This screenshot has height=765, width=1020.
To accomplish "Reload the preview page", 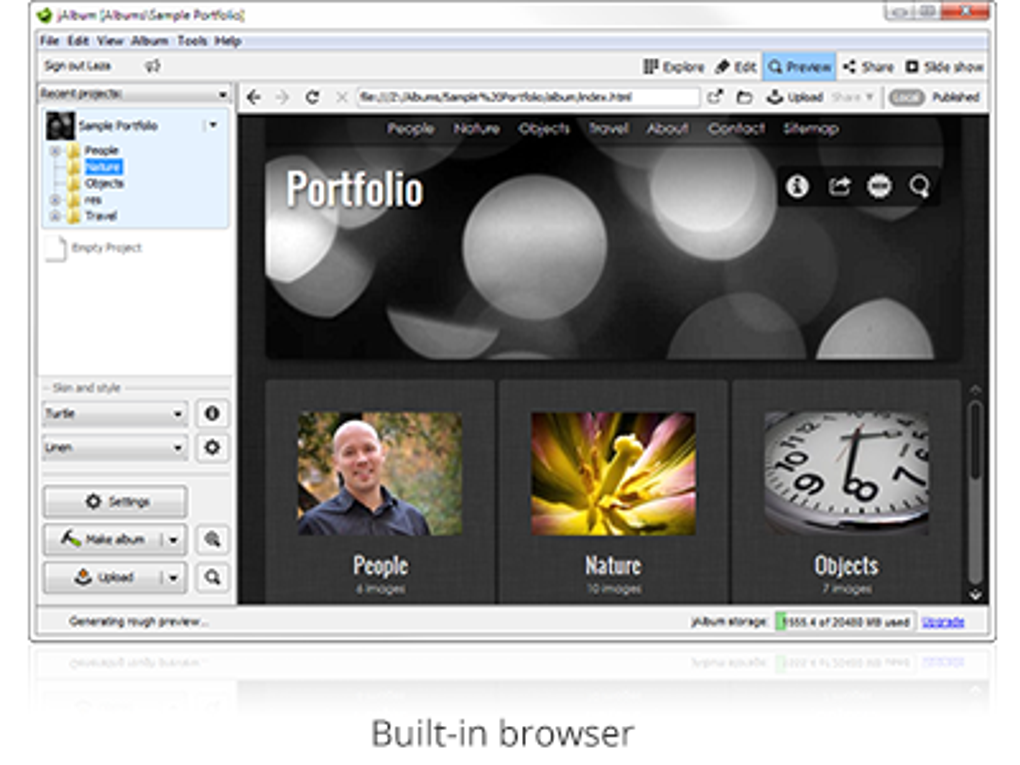I will tap(312, 98).
